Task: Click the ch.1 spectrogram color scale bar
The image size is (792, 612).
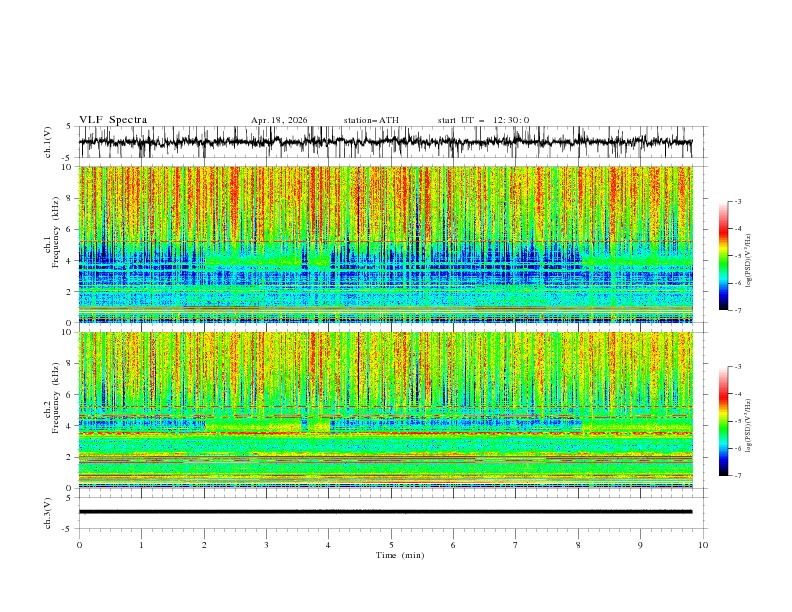Action: 723,256
